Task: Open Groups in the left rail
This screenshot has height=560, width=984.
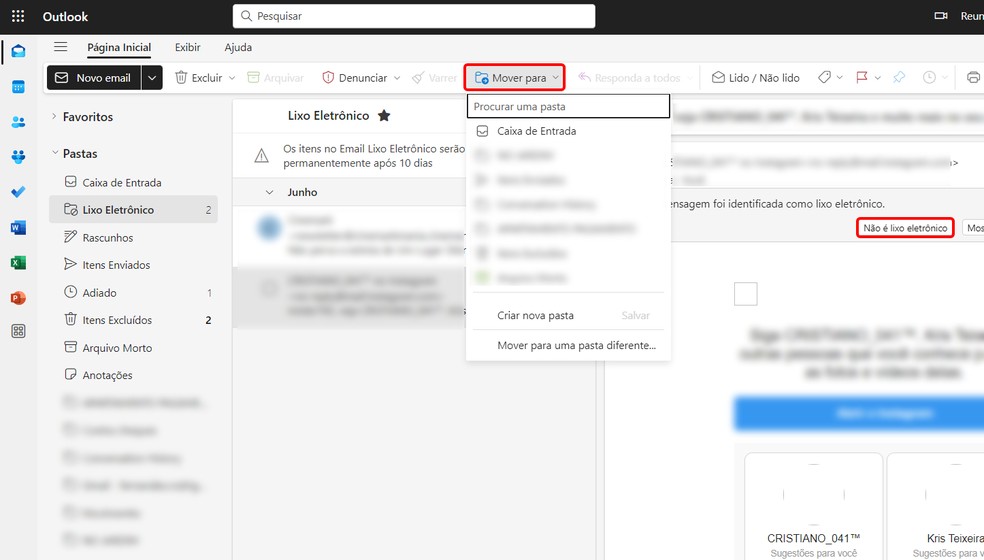Action: (x=18, y=157)
